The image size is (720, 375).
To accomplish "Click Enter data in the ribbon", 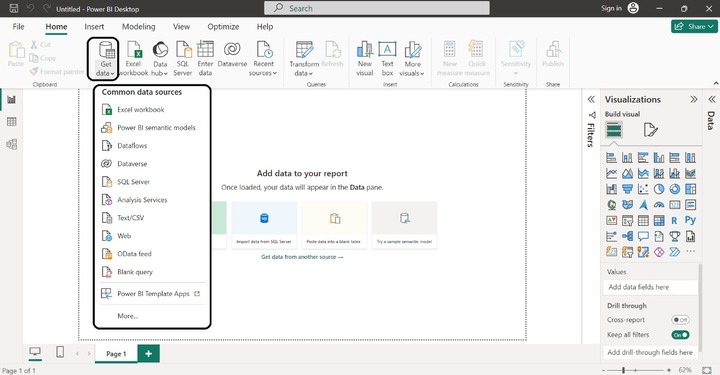I will [x=205, y=58].
